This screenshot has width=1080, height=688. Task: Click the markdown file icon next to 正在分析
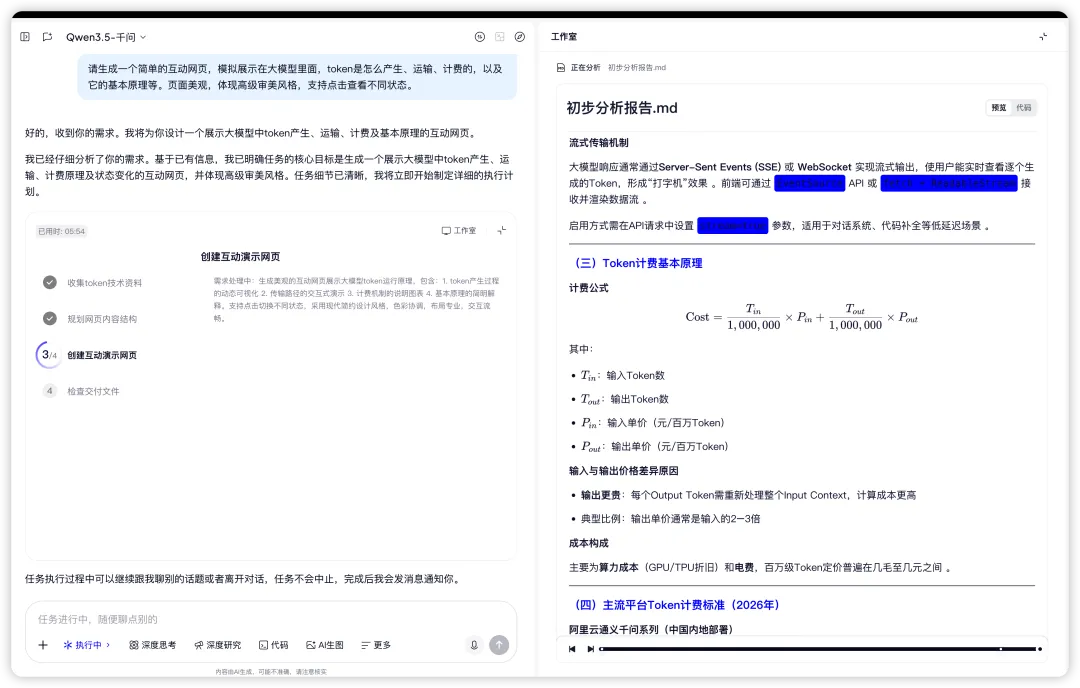click(561, 67)
